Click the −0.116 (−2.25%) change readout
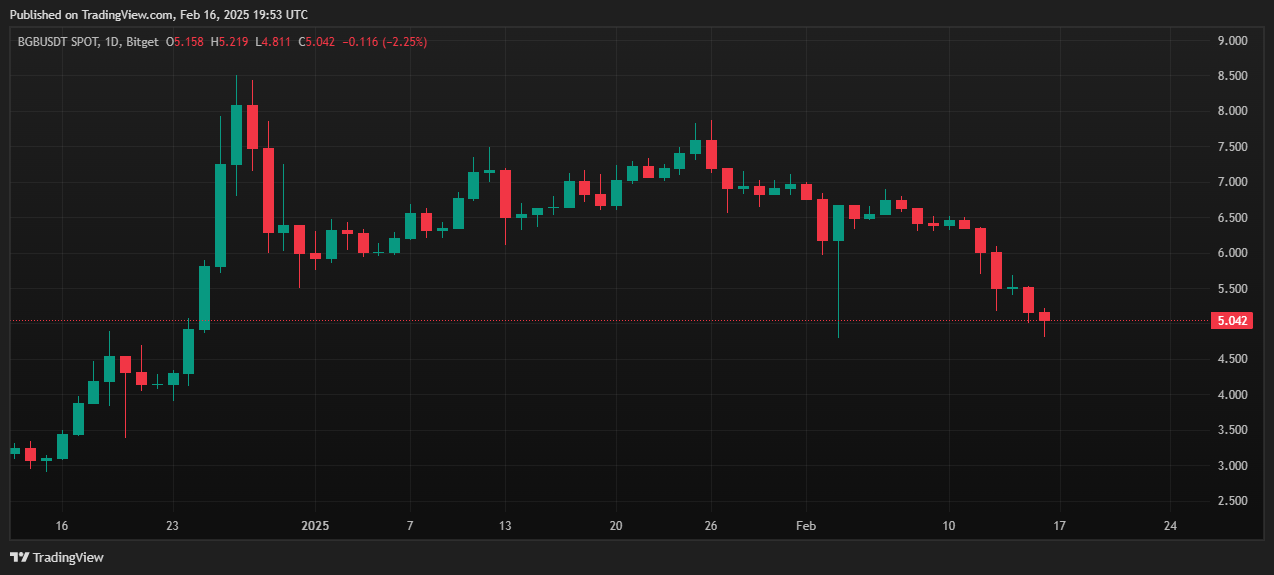Image resolution: width=1274 pixels, height=575 pixels. [x=385, y=42]
